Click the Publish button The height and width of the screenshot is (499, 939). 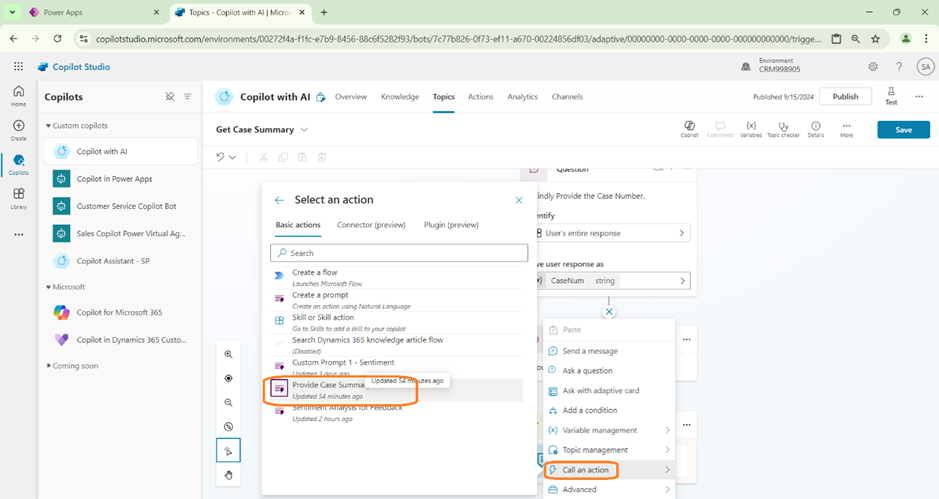(x=845, y=97)
